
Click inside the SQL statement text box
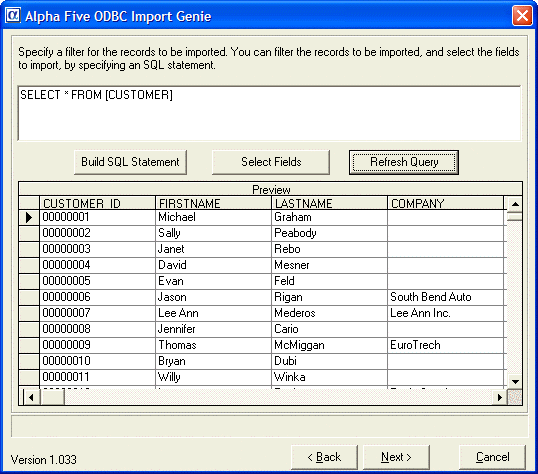269,113
